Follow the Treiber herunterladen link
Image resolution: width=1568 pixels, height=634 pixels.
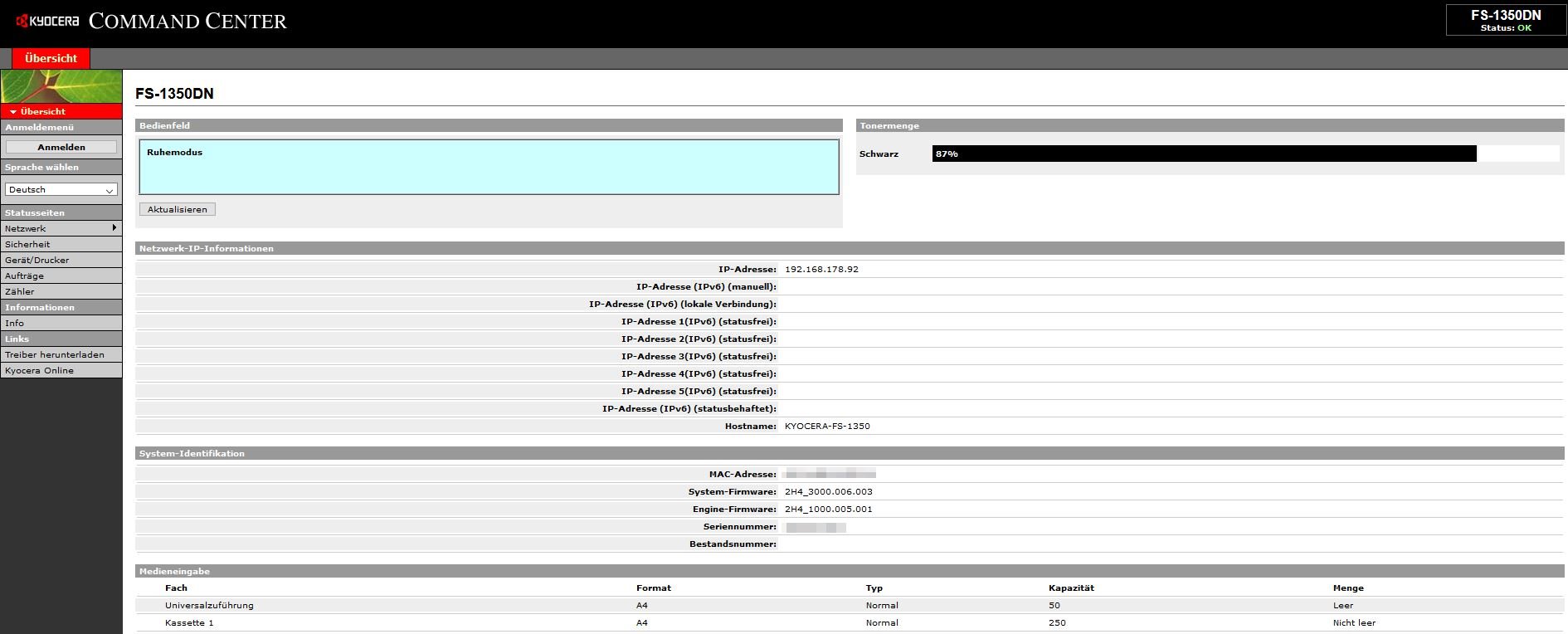[61, 354]
